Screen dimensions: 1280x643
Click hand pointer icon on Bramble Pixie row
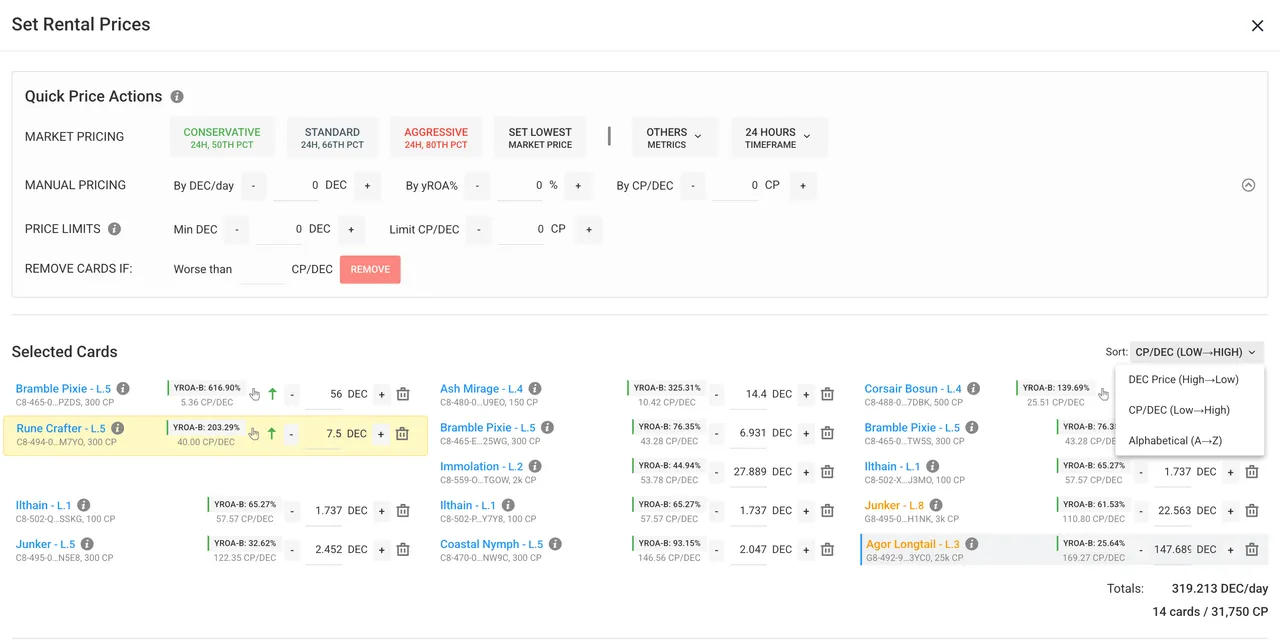(254, 394)
